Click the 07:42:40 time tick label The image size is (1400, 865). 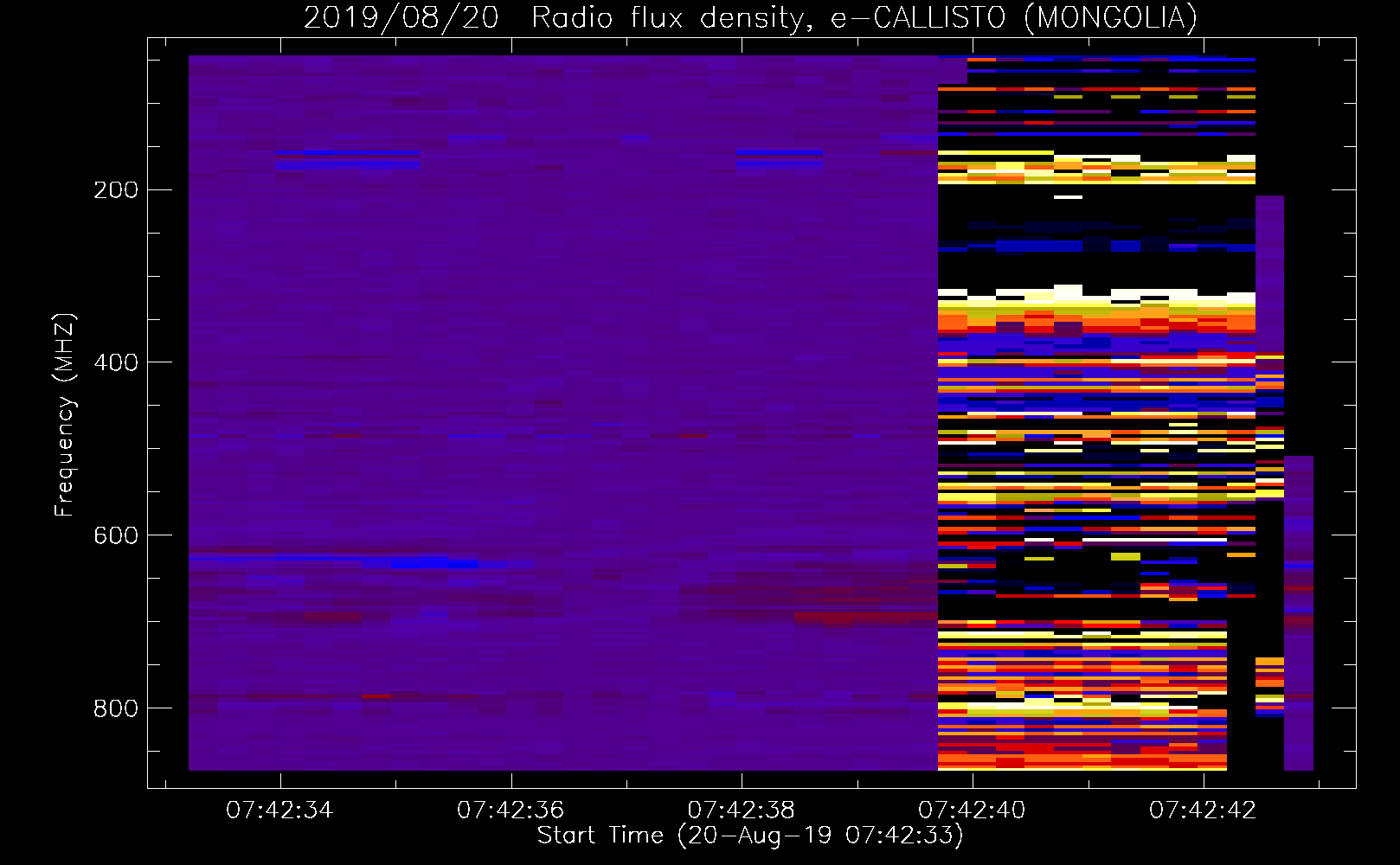click(972, 811)
